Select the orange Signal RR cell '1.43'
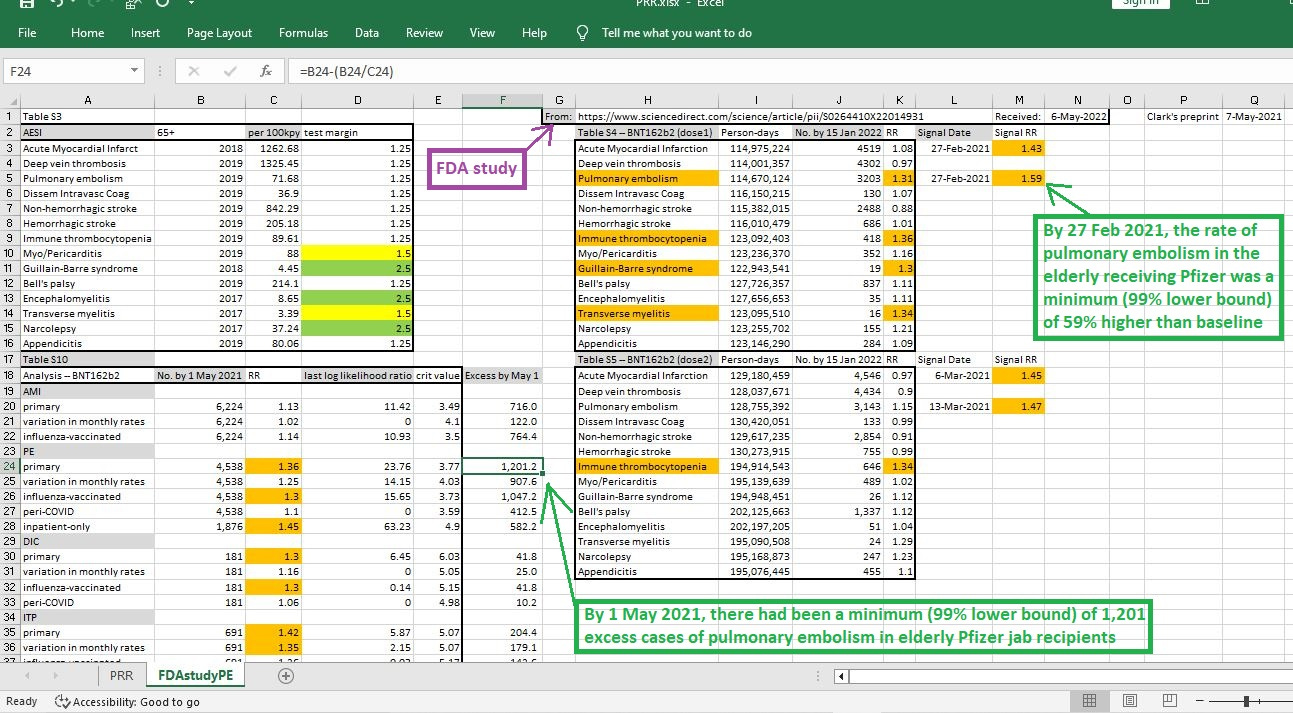Screen dimensions: 1293x713 [x=1019, y=148]
